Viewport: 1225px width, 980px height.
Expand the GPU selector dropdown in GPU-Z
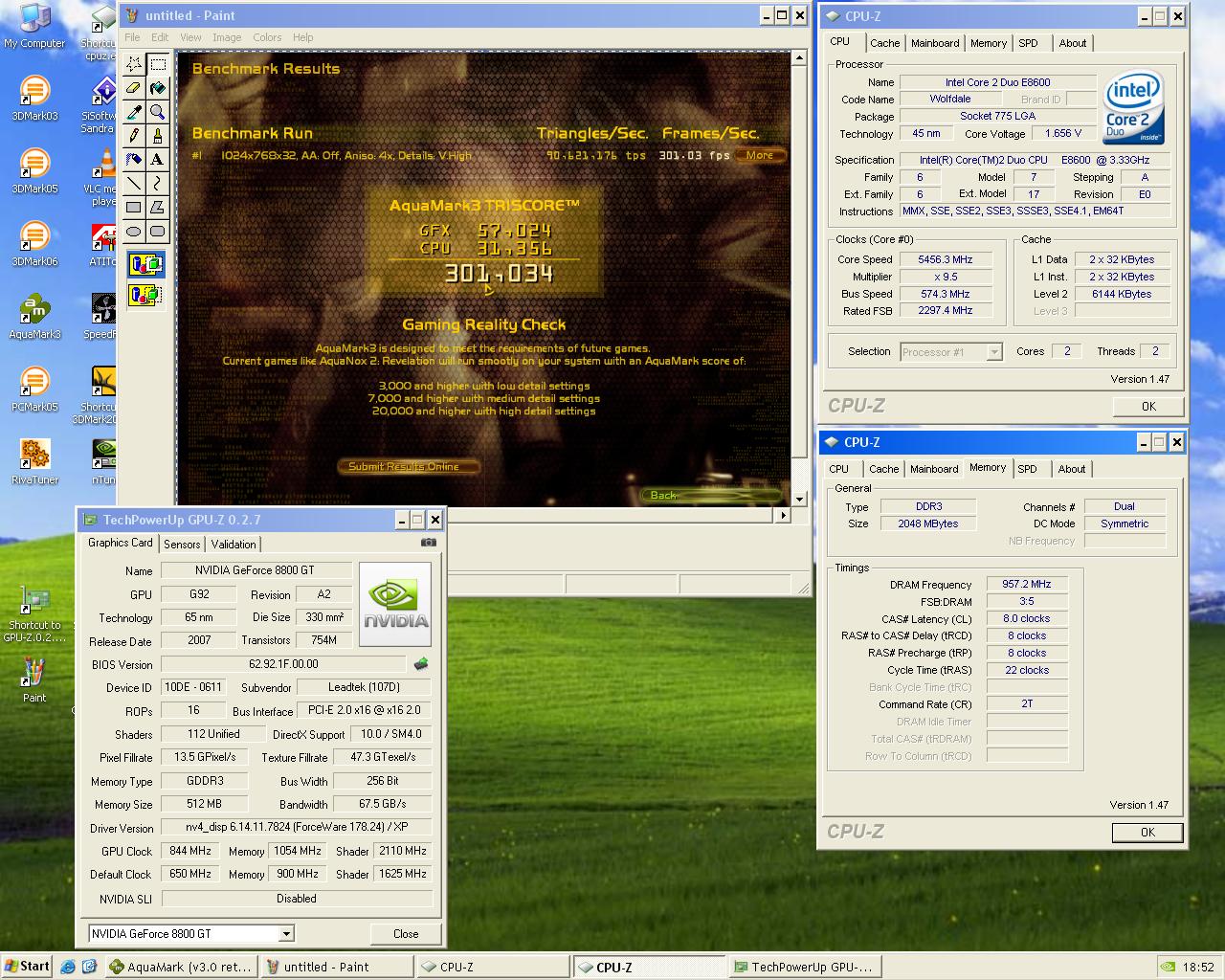286,934
